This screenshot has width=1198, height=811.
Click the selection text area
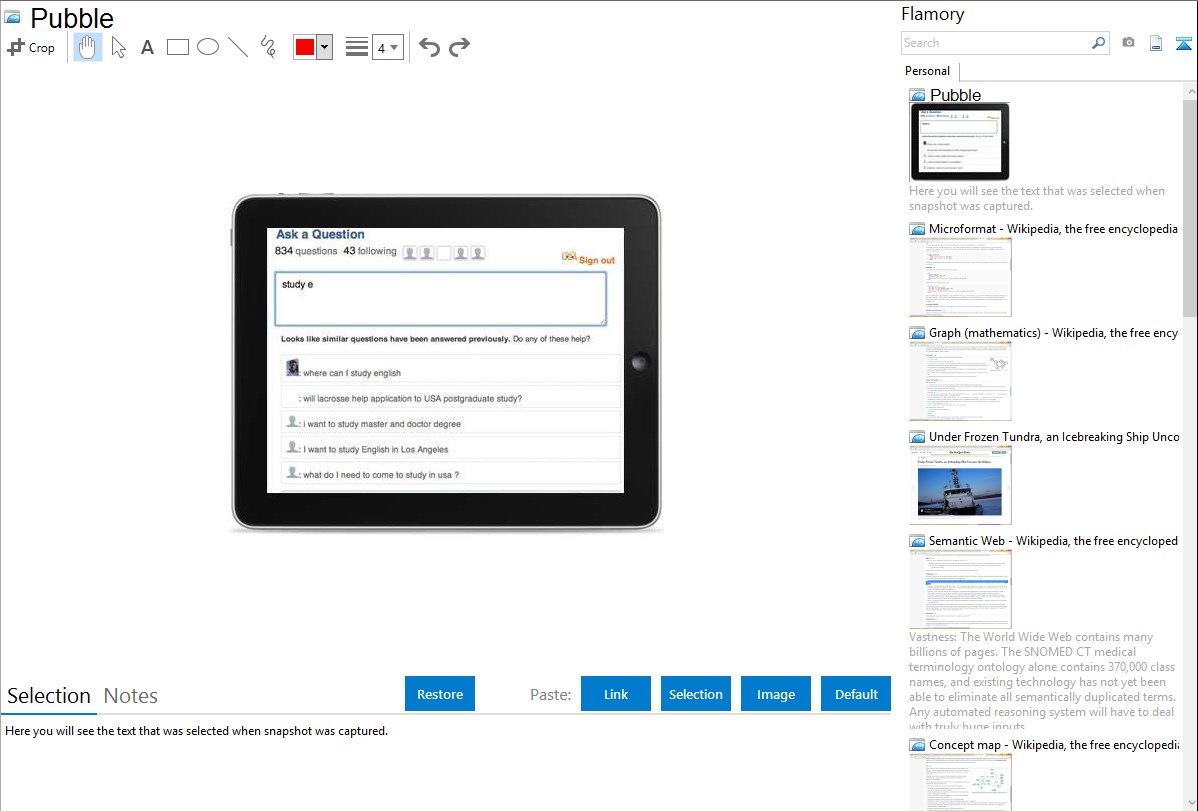click(x=445, y=764)
